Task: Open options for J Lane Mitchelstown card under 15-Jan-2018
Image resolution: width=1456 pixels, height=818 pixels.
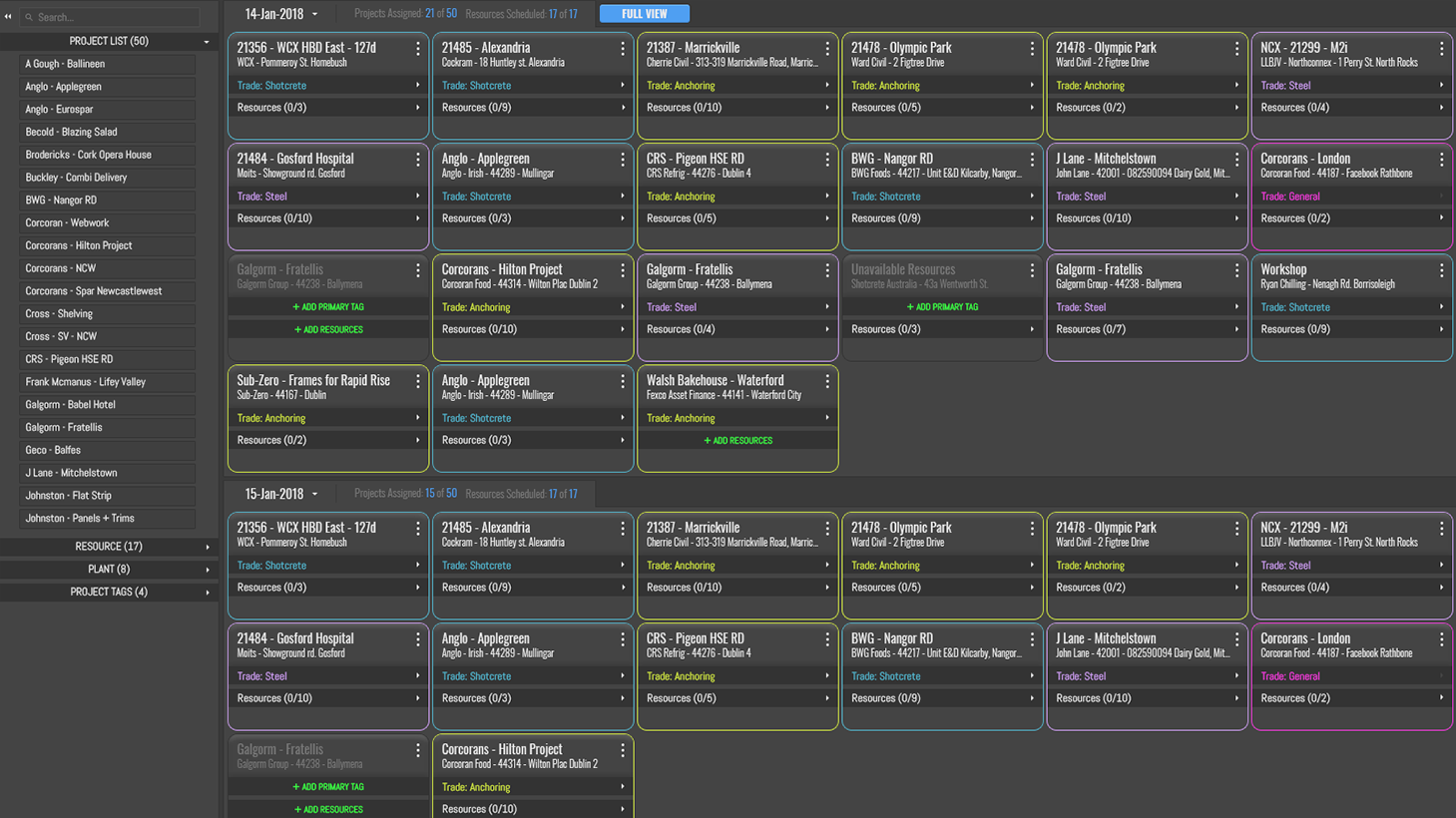Action: pos(1236,639)
